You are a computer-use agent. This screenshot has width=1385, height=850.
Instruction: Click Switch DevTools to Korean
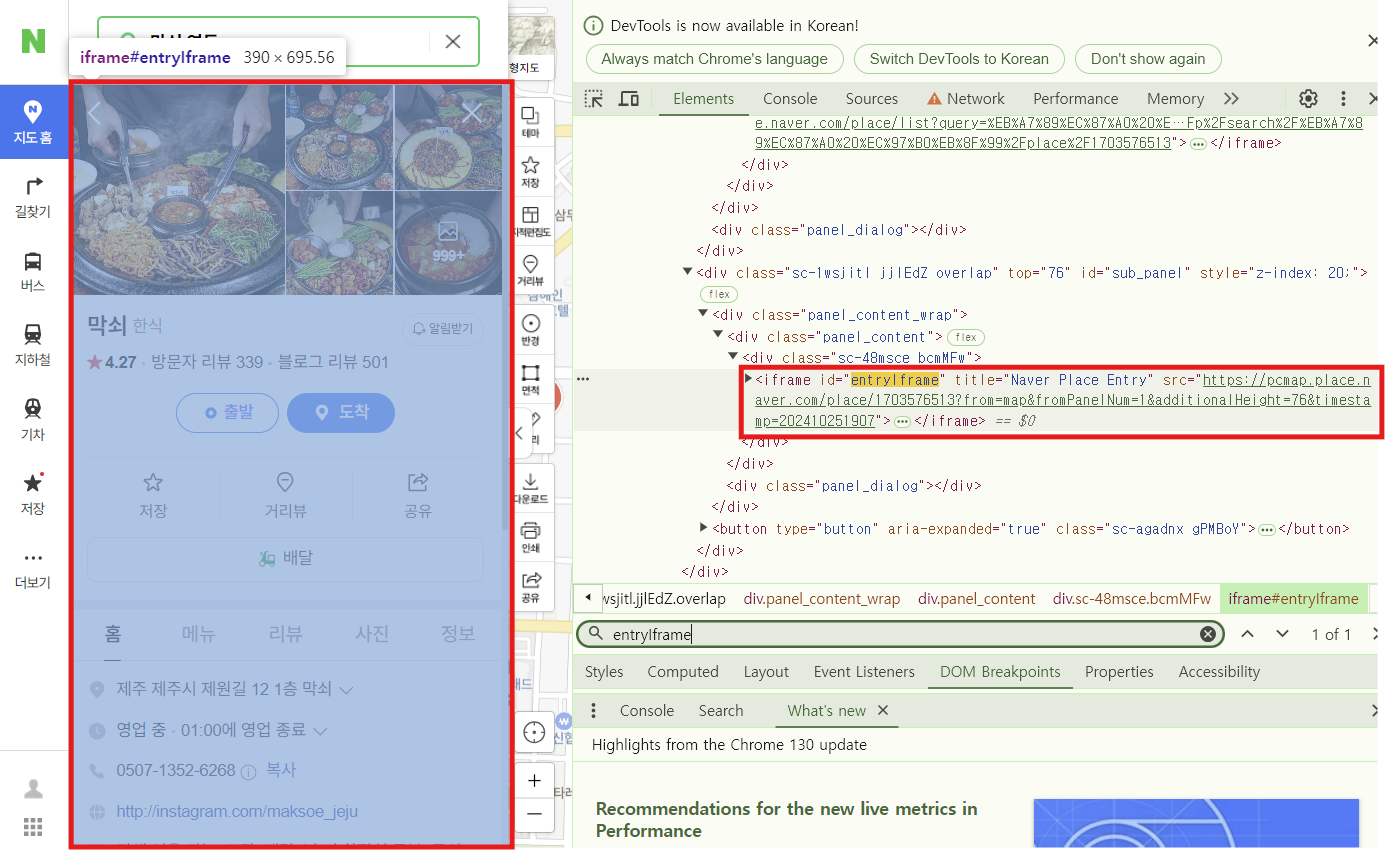click(959, 59)
